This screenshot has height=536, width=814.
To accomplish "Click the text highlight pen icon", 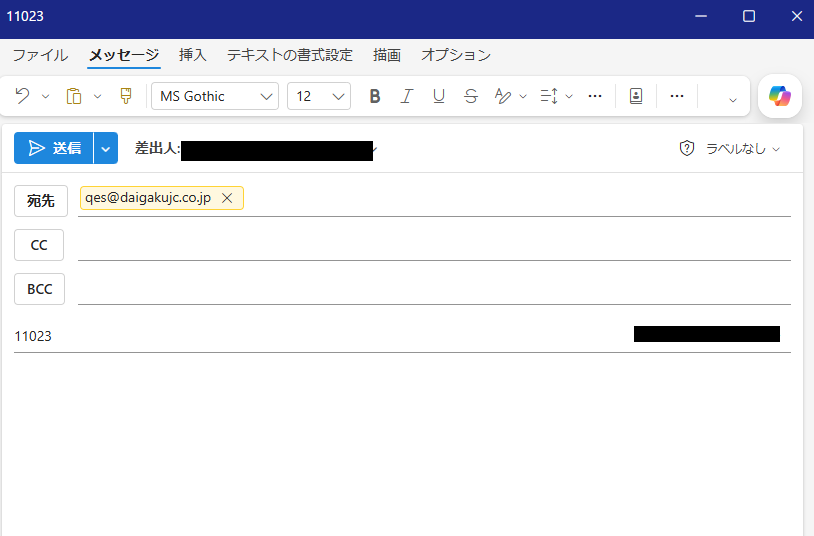I will (503, 96).
